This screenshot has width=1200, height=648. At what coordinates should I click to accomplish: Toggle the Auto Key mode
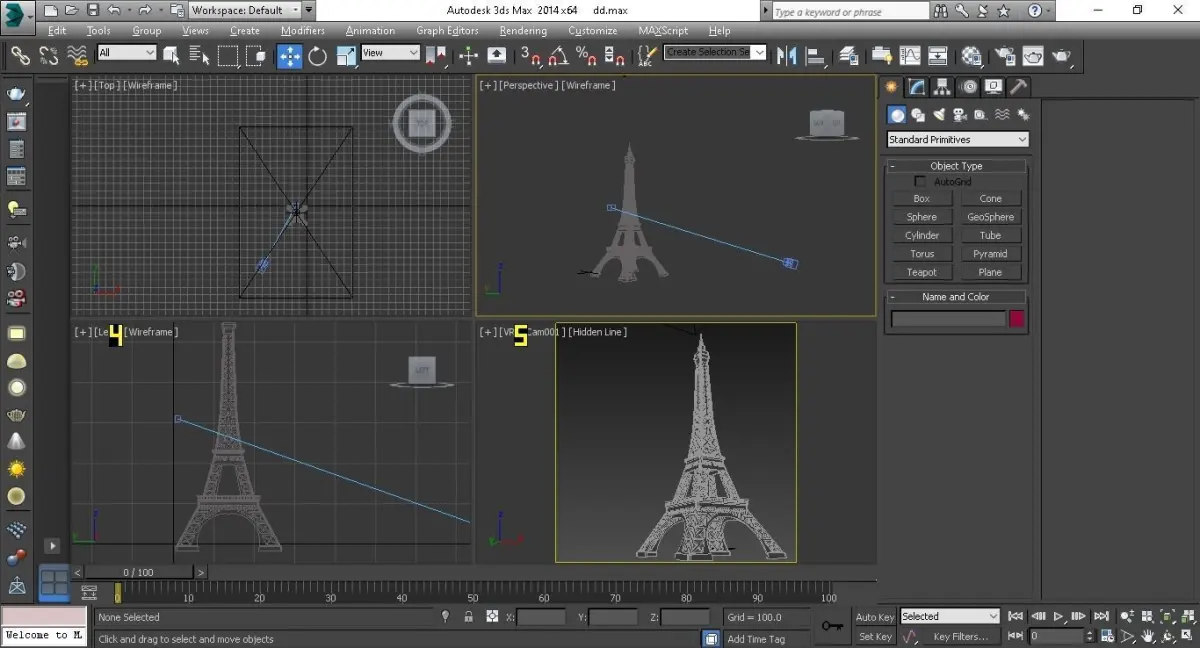pyautogui.click(x=875, y=617)
